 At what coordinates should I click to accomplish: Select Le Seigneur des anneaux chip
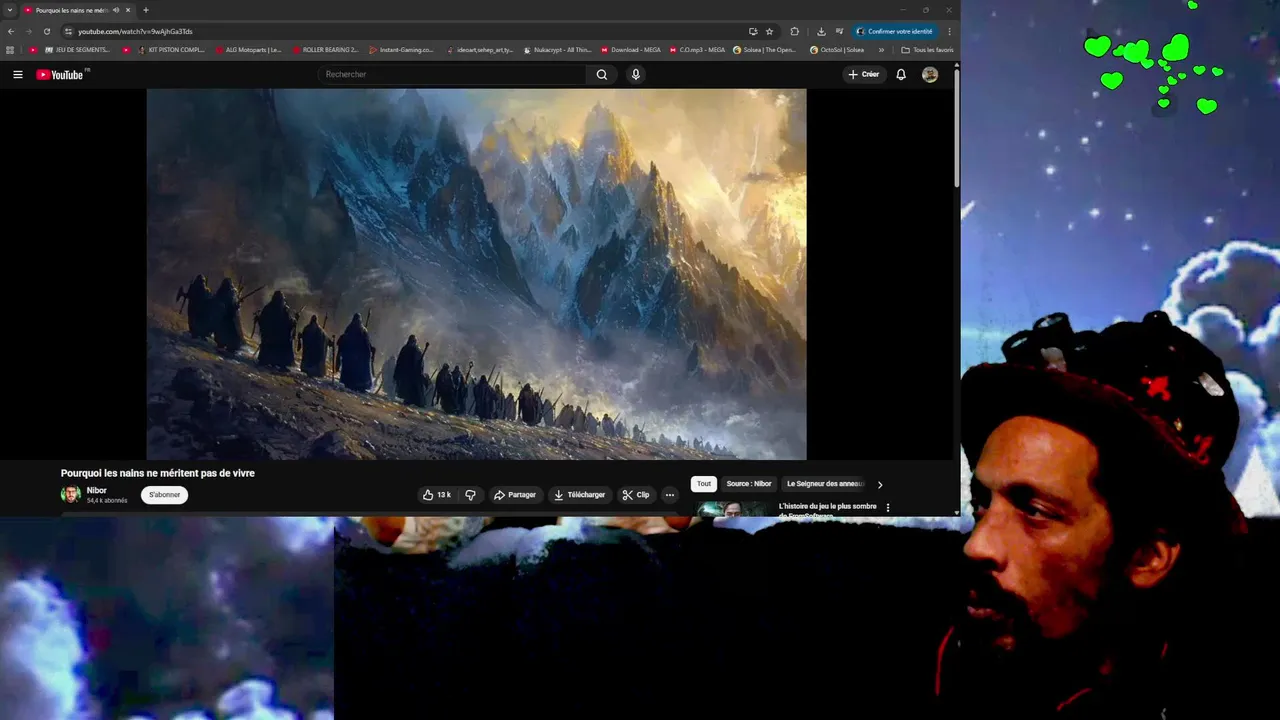pyautogui.click(x=825, y=484)
